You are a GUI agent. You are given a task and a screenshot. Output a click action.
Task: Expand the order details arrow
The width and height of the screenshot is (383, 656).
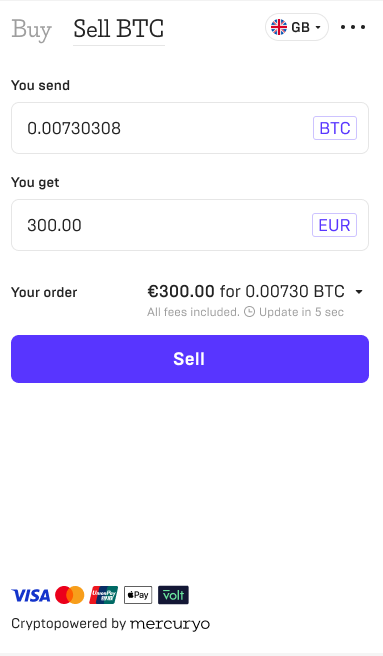tap(359, 292)
